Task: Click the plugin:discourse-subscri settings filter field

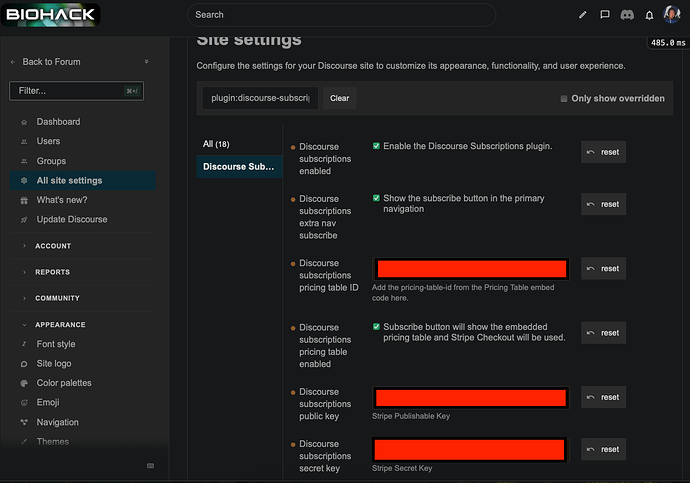Action: (260, 98)
